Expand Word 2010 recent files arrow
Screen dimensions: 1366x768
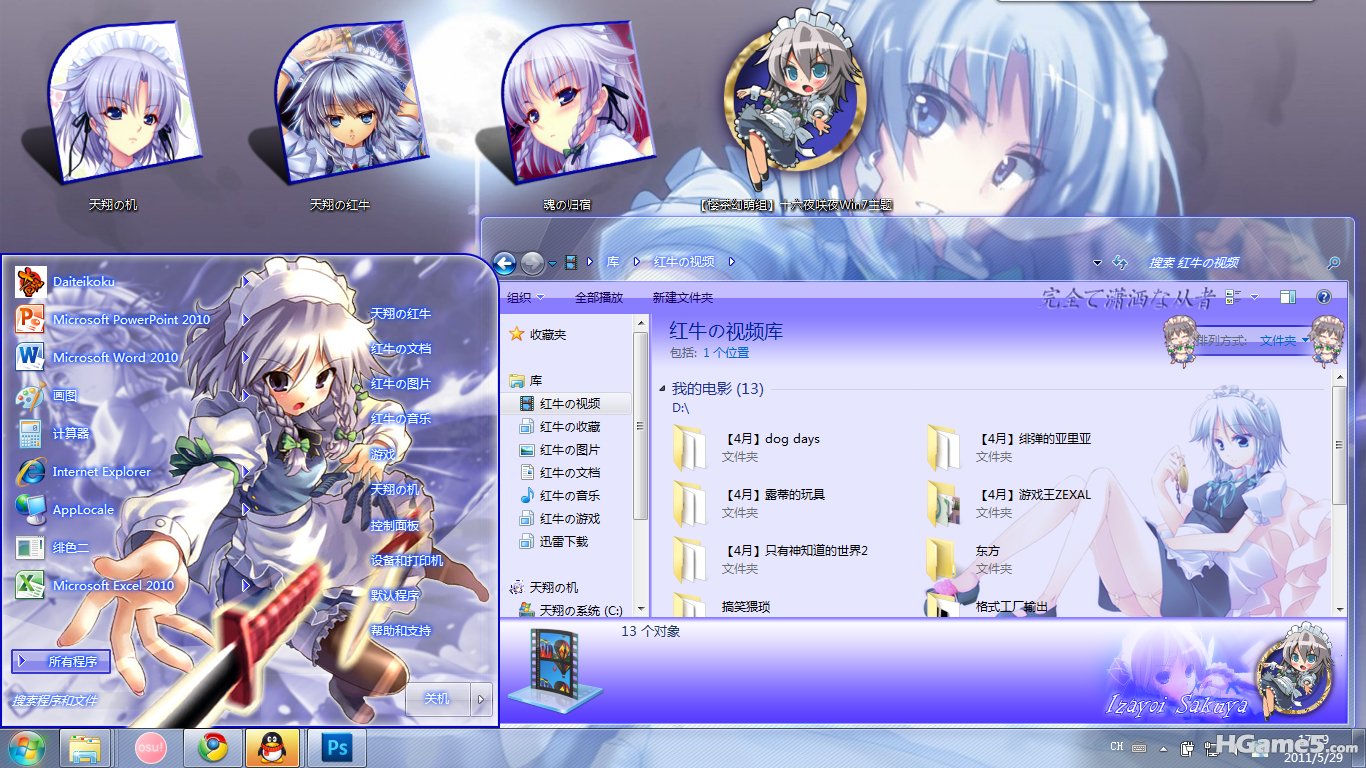pyautogui.click(x=246, y=358)
